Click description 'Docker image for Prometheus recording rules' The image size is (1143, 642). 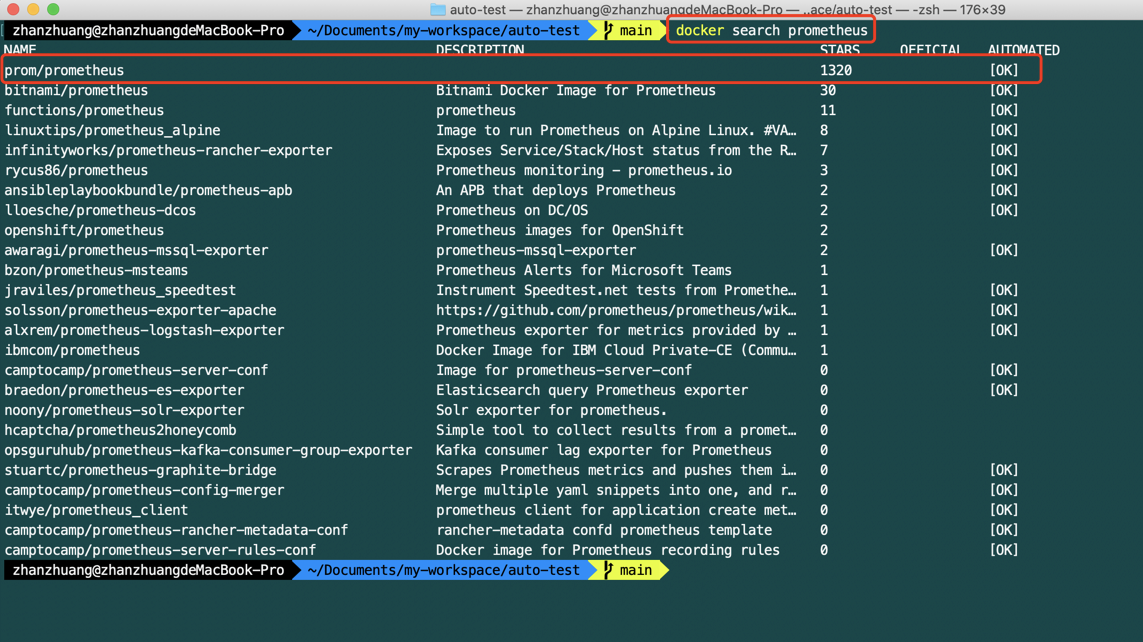coord(608,550)
